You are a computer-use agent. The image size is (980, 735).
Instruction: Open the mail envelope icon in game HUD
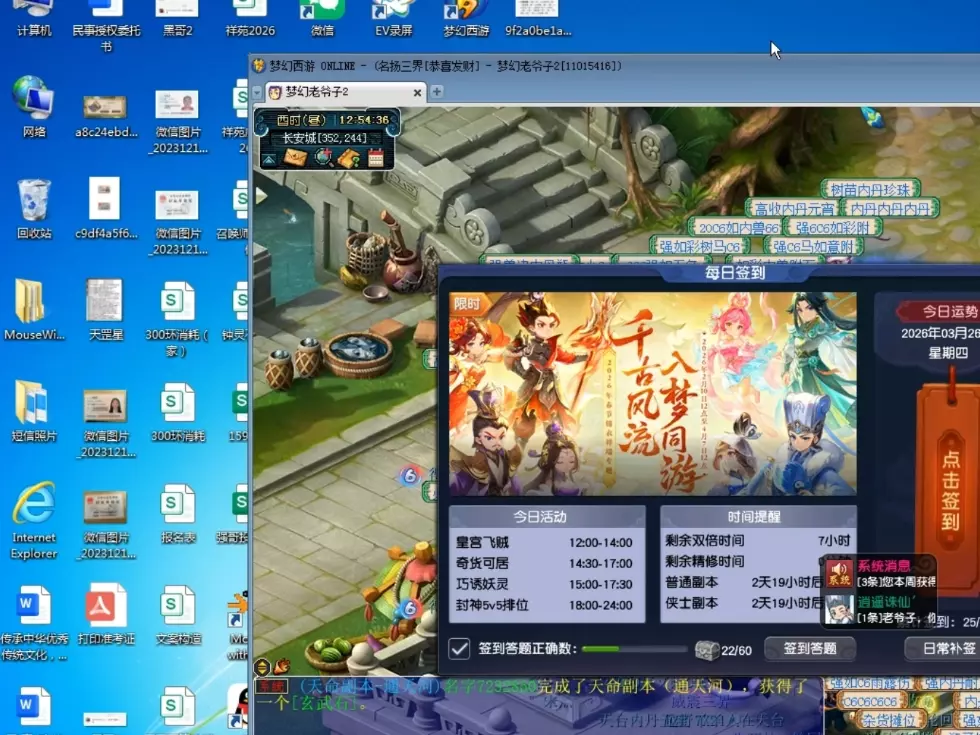click(296, 158)
